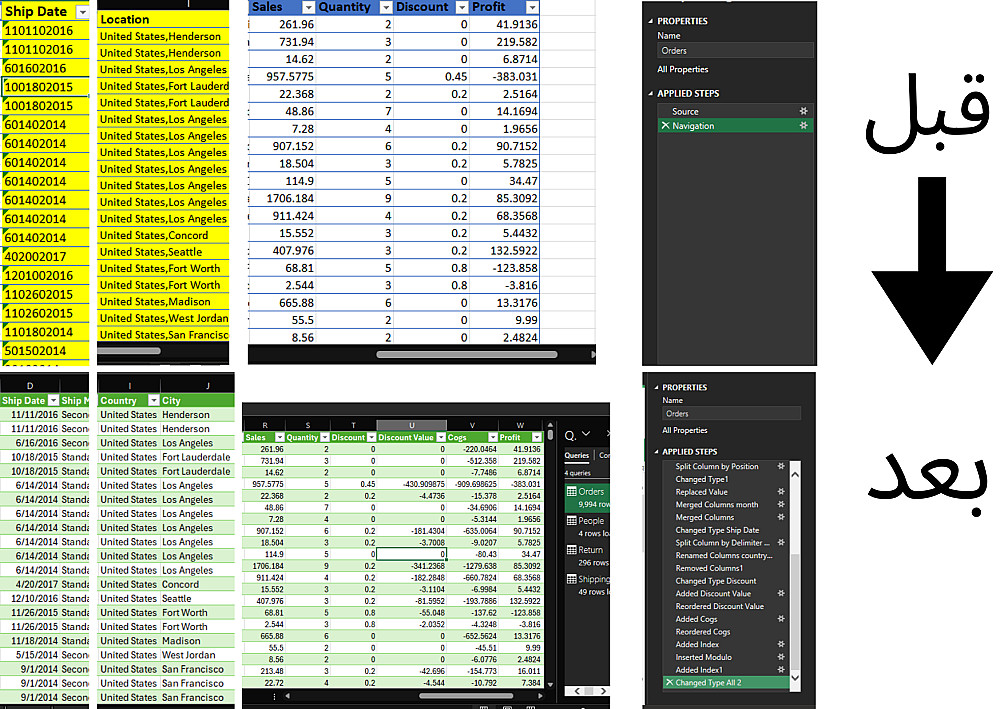Select column header J

208,386
